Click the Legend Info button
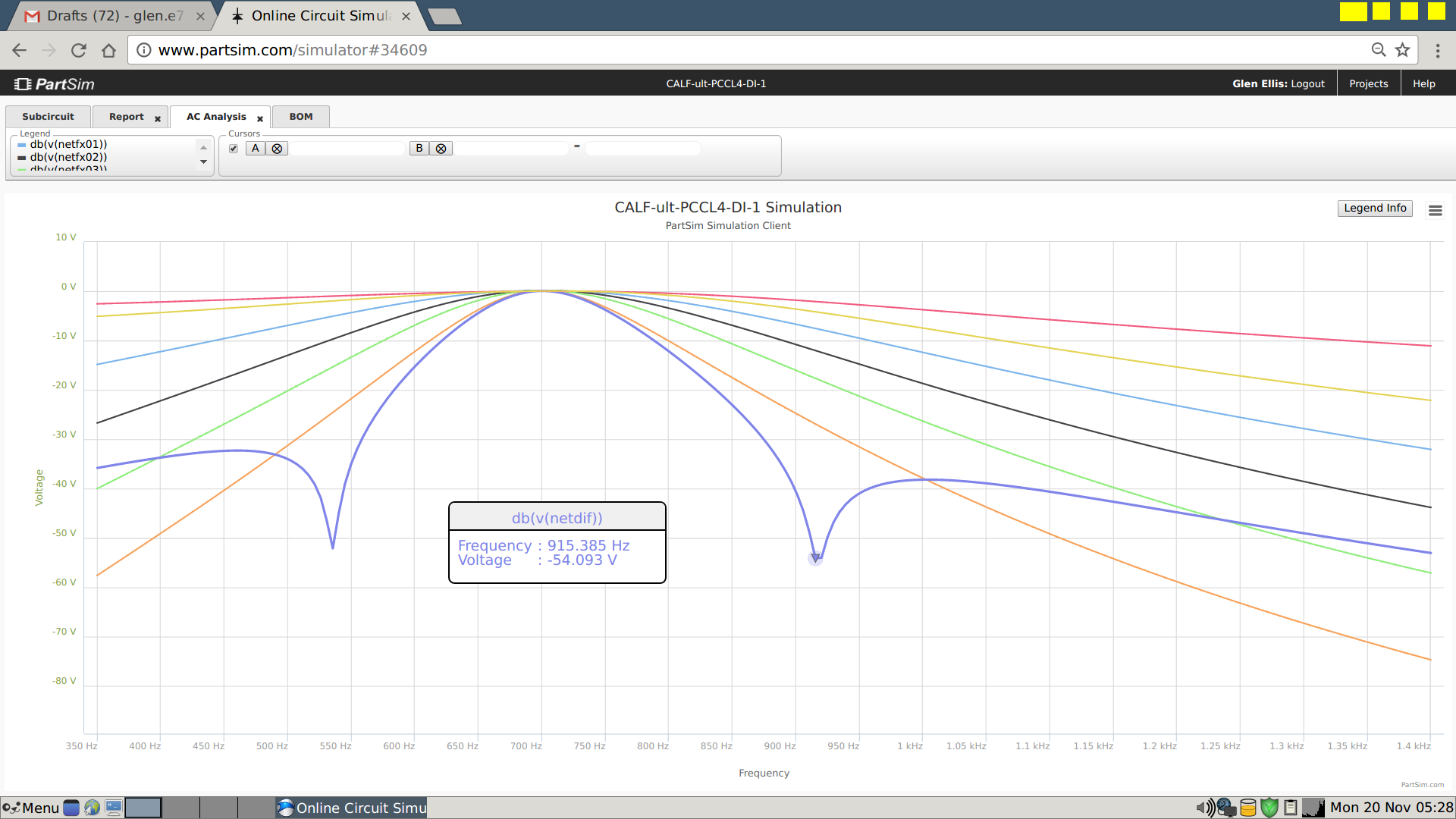Viewport: 1456px width, 819px height. [x=1375, y=208]
